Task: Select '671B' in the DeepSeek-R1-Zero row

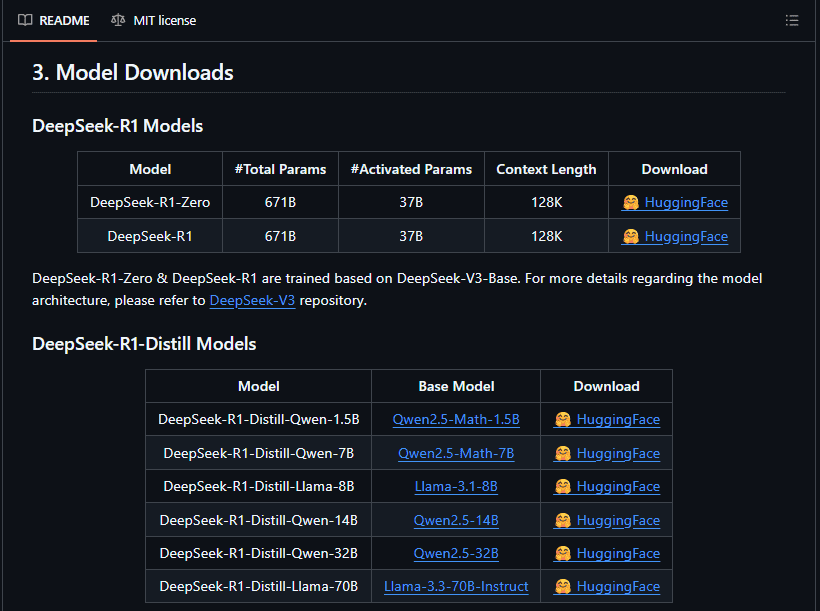Action: 280,202
